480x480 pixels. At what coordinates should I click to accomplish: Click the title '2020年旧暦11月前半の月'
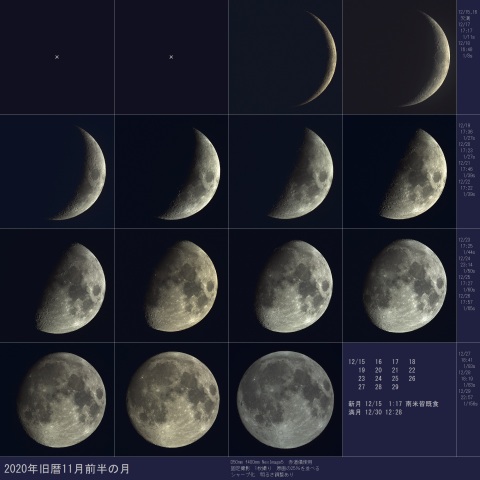point(66,469)
